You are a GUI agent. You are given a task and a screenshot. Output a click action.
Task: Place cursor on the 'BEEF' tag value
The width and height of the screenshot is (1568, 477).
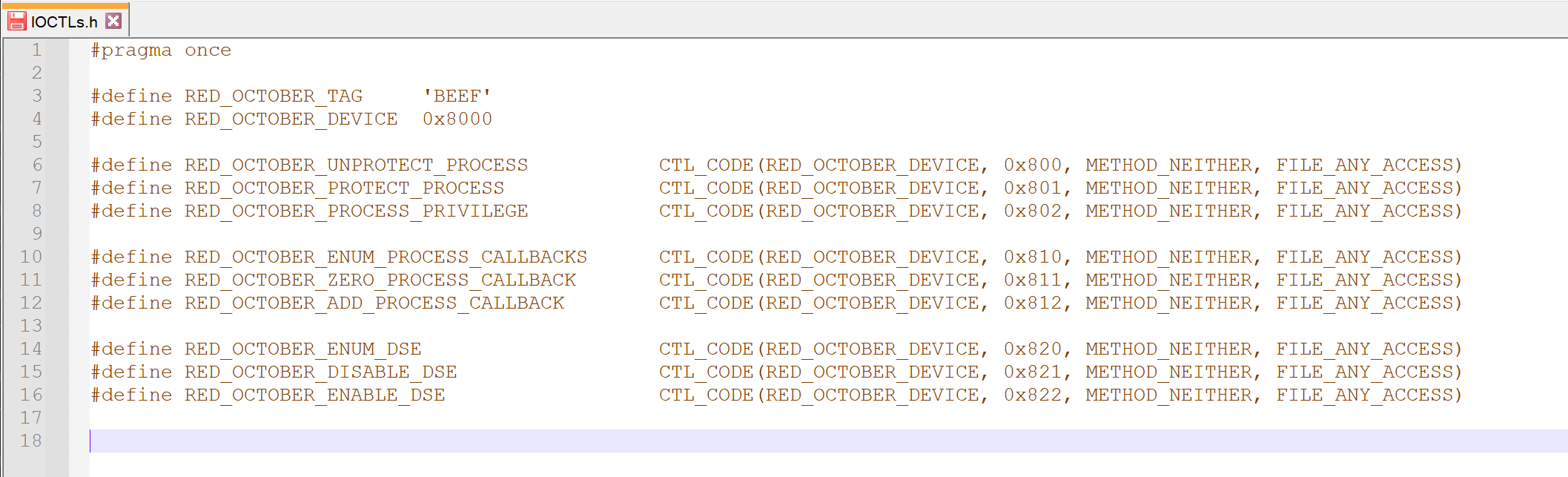click(457, 96)
